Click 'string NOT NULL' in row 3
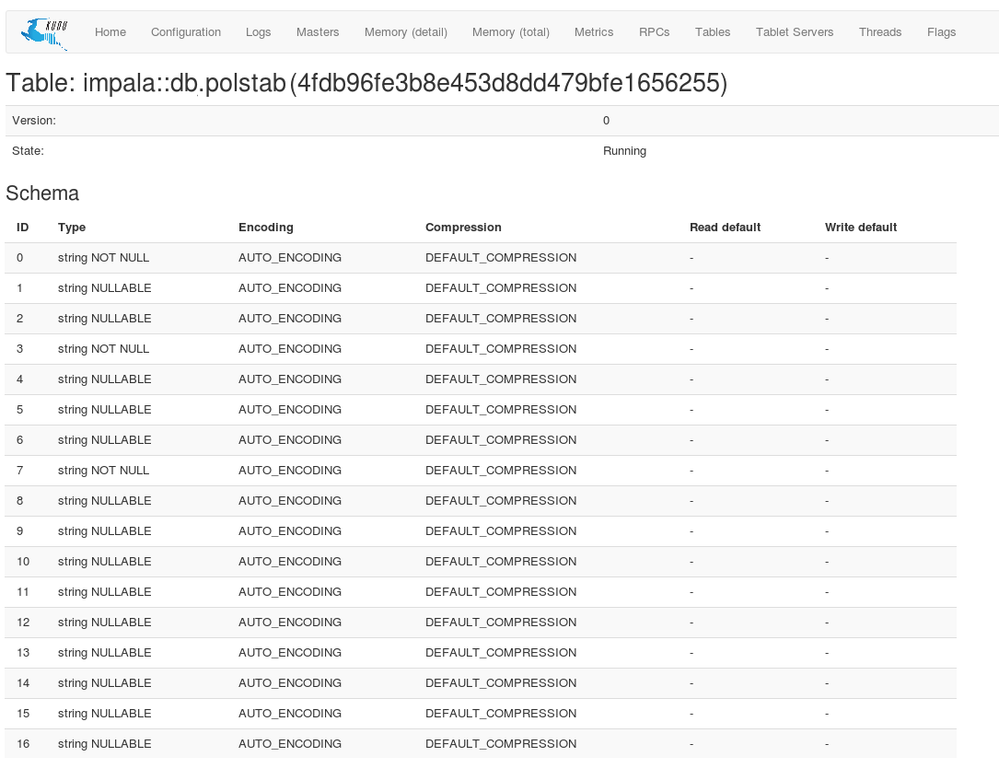The width and height of the screenshot is (999, 758). pos(103,349)
